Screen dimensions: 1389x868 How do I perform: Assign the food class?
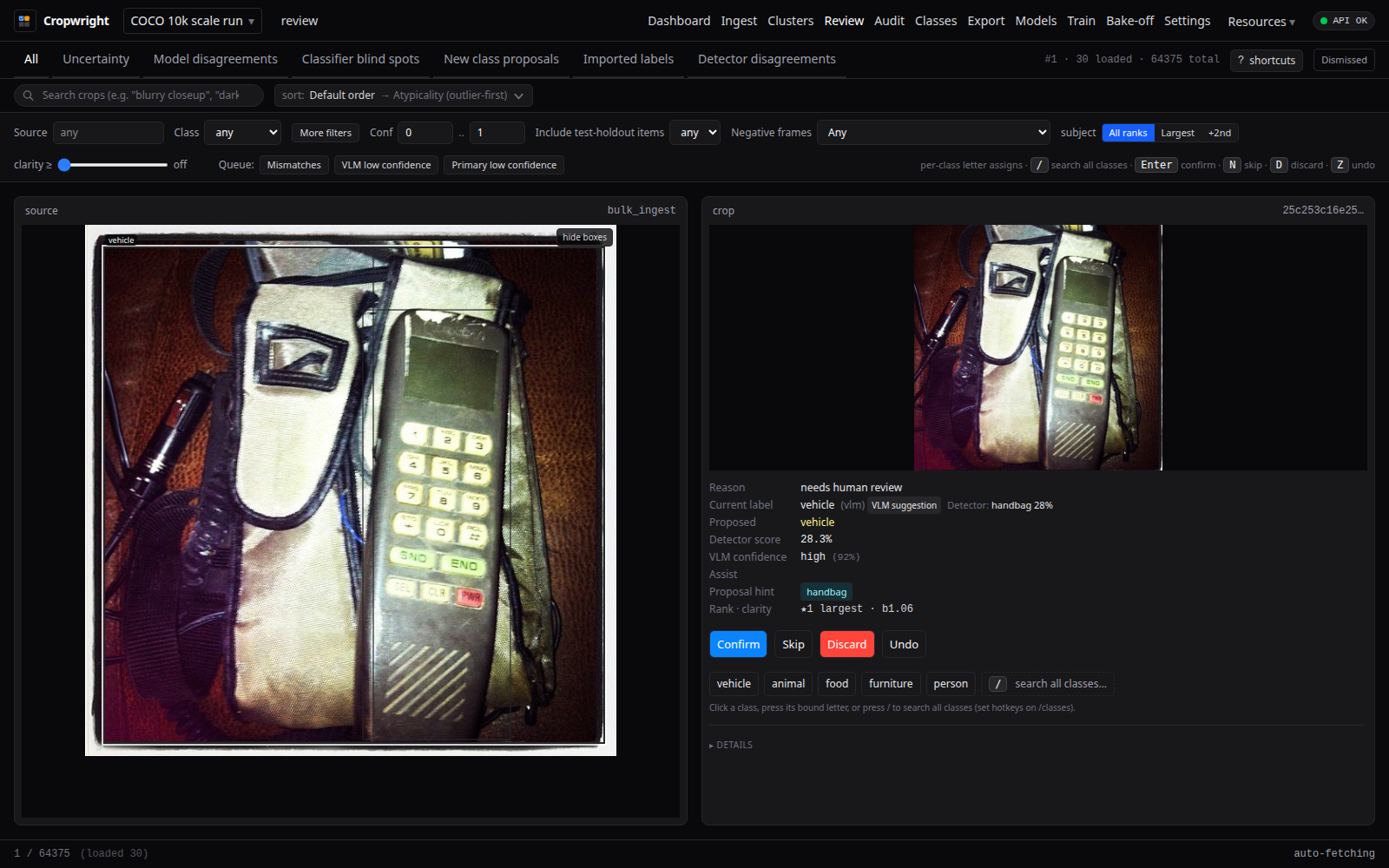click(837, 684)
